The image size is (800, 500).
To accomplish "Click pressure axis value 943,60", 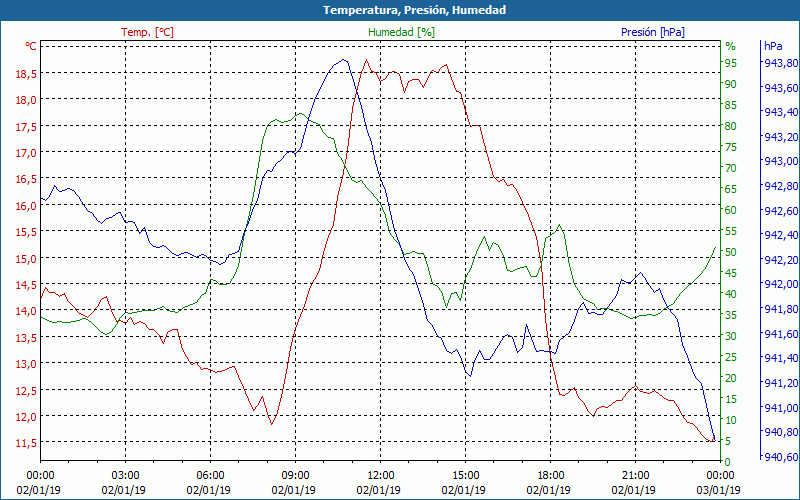I will (781, 88).
